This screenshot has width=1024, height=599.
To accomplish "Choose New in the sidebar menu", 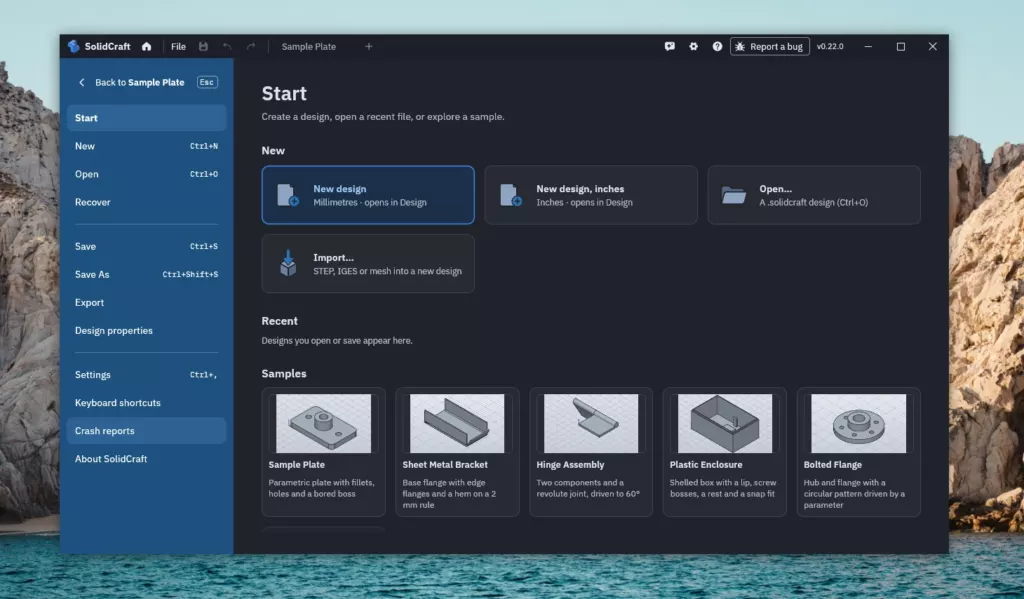I will click(146, 146).
